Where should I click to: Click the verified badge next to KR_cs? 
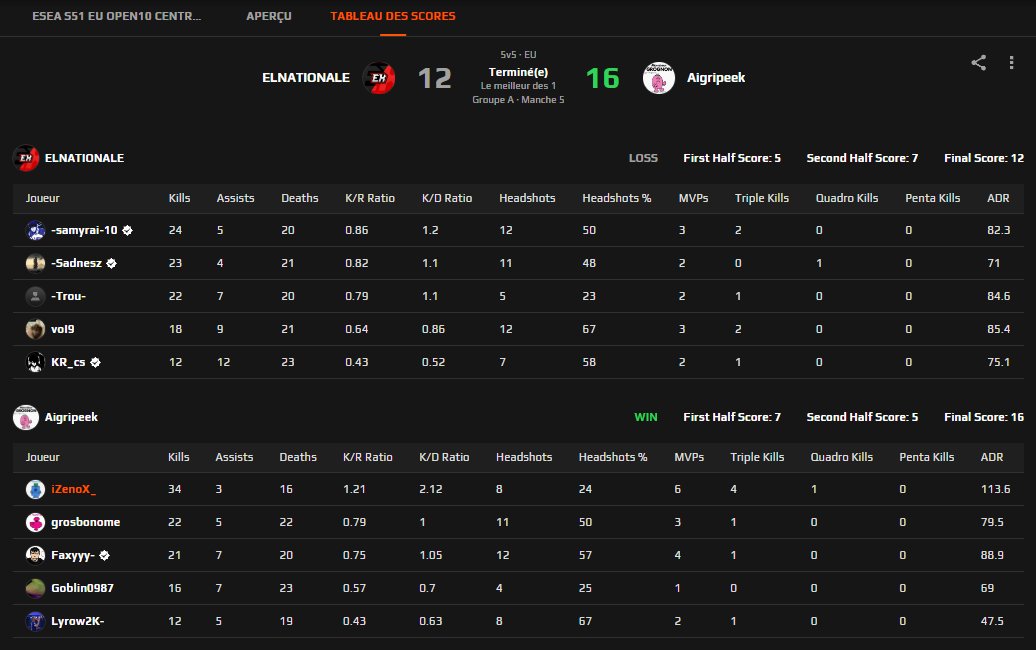click(x=97, y=362)
